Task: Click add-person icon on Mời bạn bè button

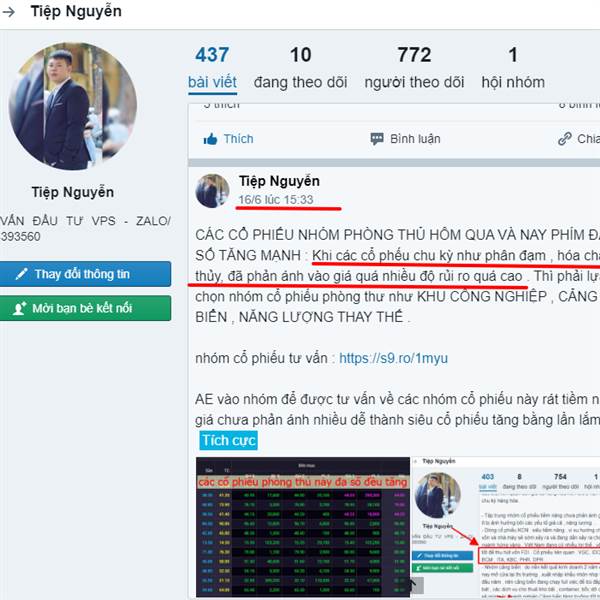Action: click(x=20, y=308)
